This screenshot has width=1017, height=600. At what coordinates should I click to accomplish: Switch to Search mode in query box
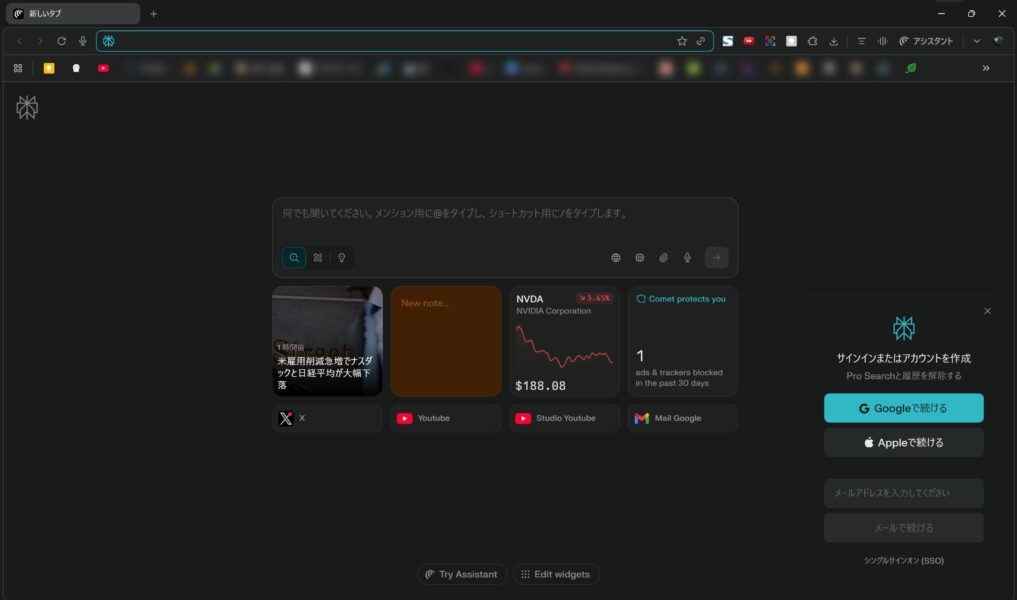point(294,258)
